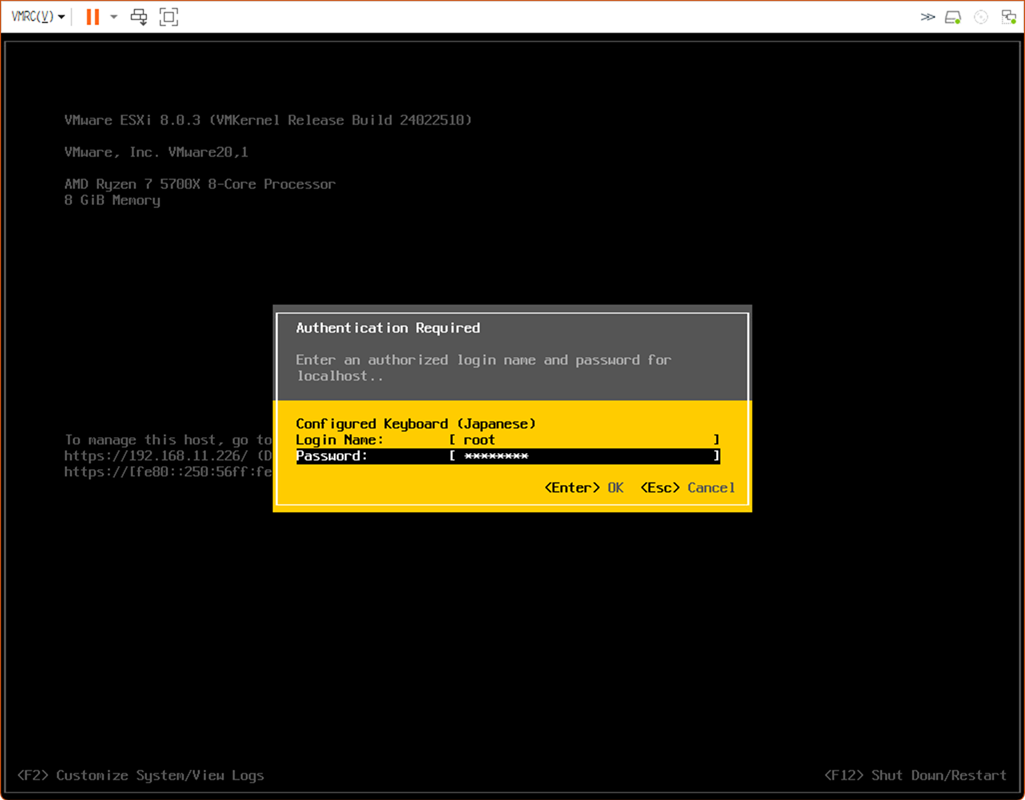This screenshot has width=1025, height=800.
Task: Click 'Configured Keyboard (Japanese)' text
Action: click(x=416, y=424)
